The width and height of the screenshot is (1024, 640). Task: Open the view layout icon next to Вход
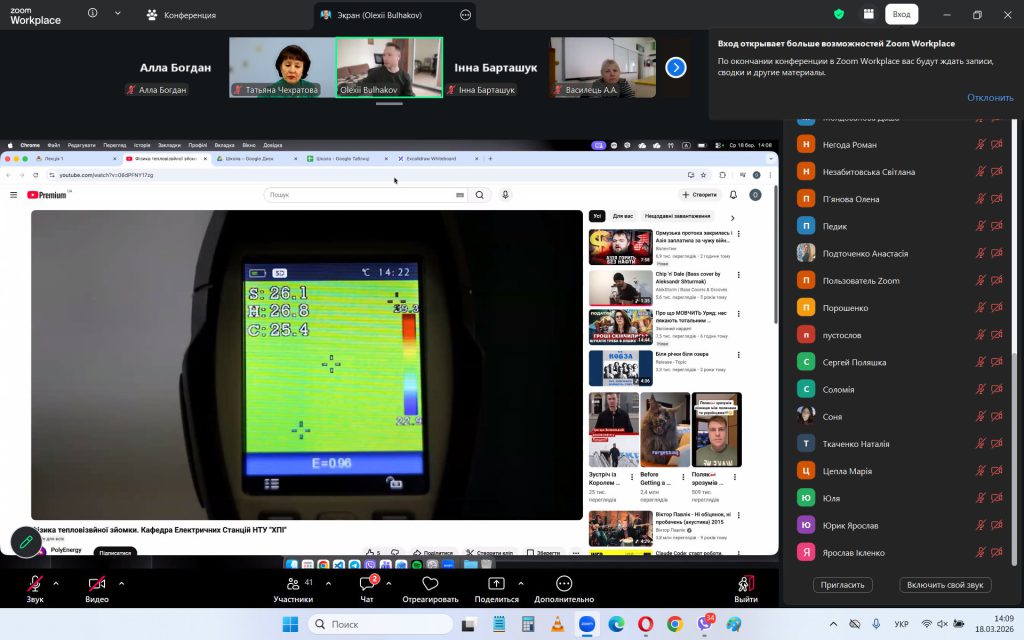pyautogui.click(x=869, y=14)
